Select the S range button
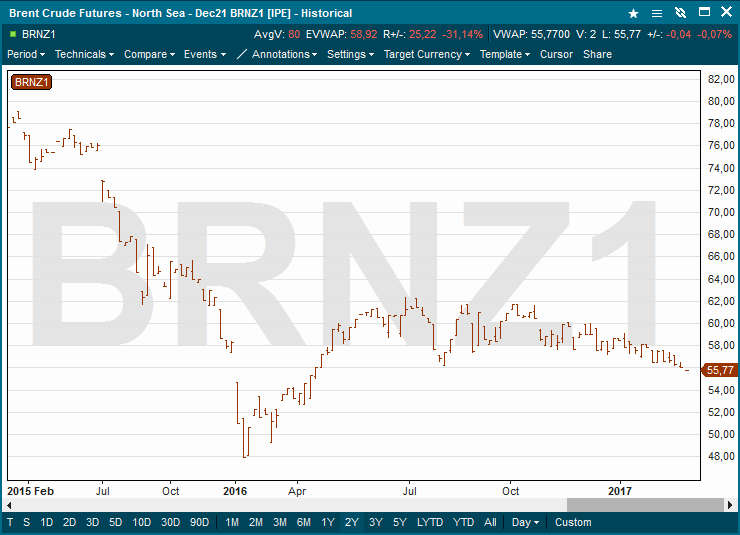 coord(26,522)
